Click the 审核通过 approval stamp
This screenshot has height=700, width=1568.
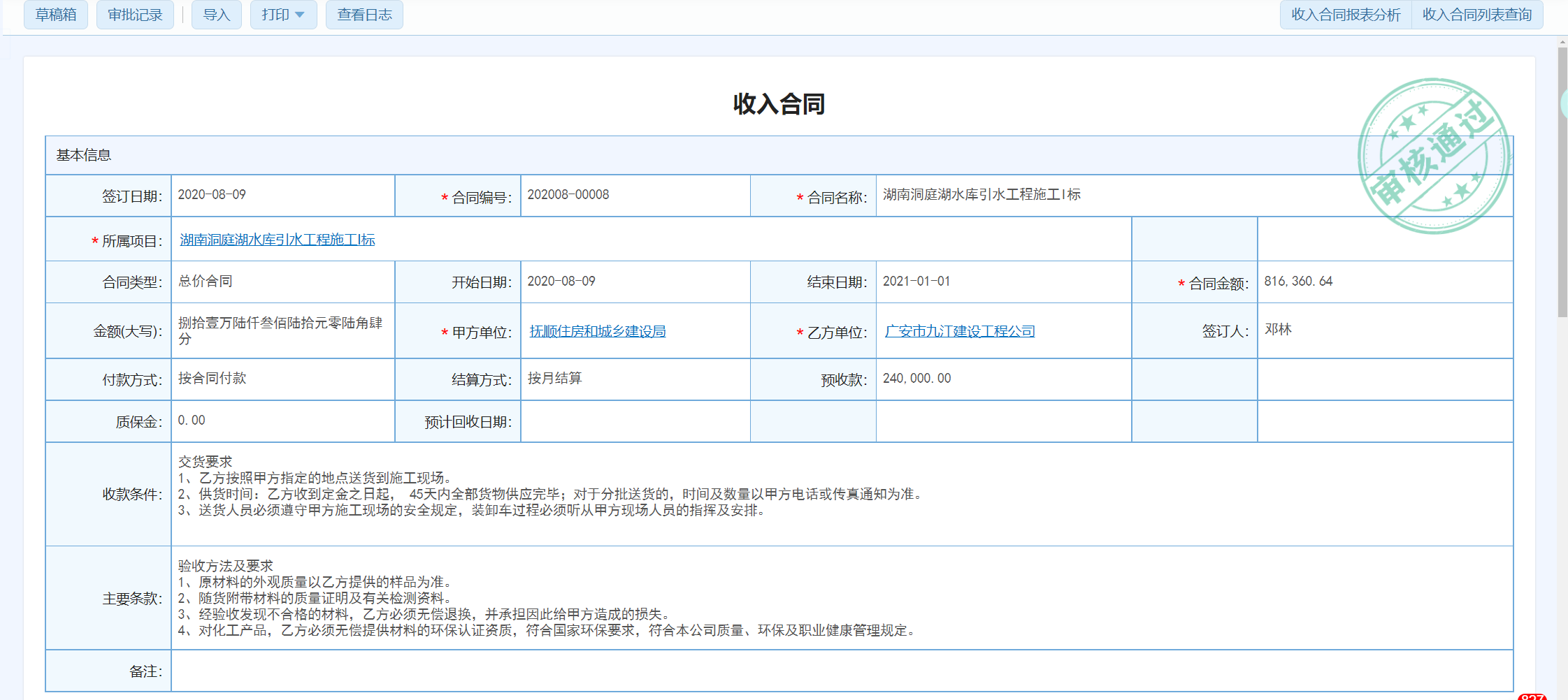coord(1433,156)
